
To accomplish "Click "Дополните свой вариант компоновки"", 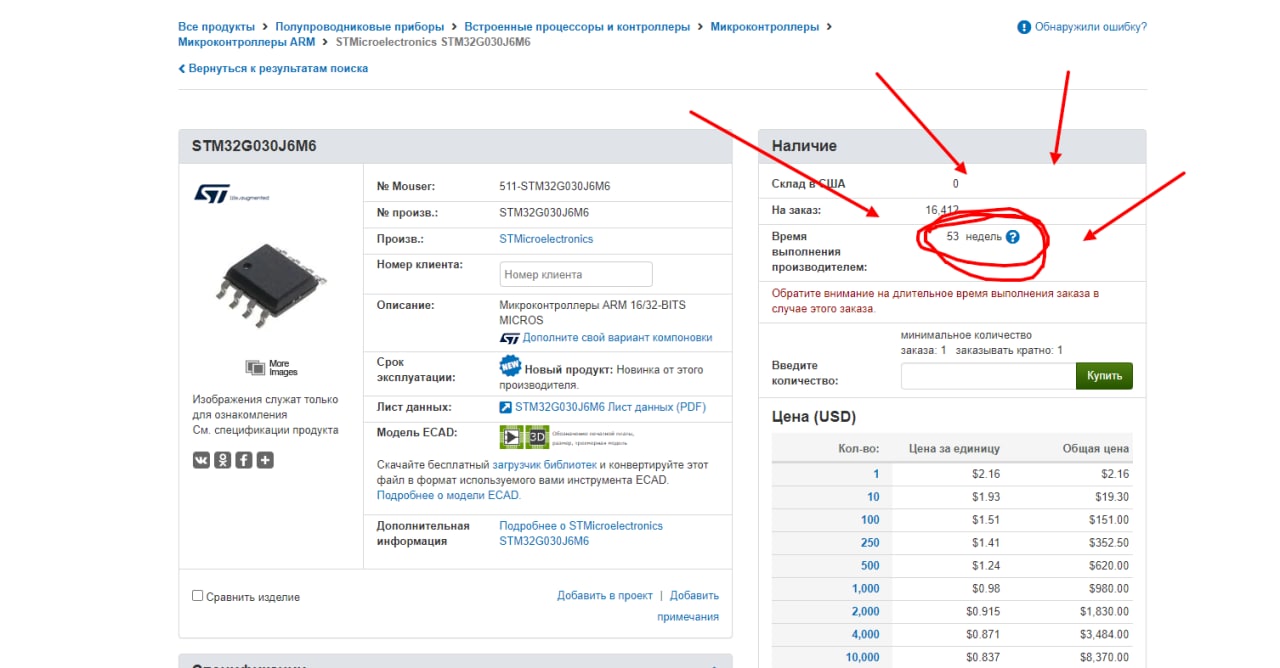I will pyautogui.click(x=617, y=338).
